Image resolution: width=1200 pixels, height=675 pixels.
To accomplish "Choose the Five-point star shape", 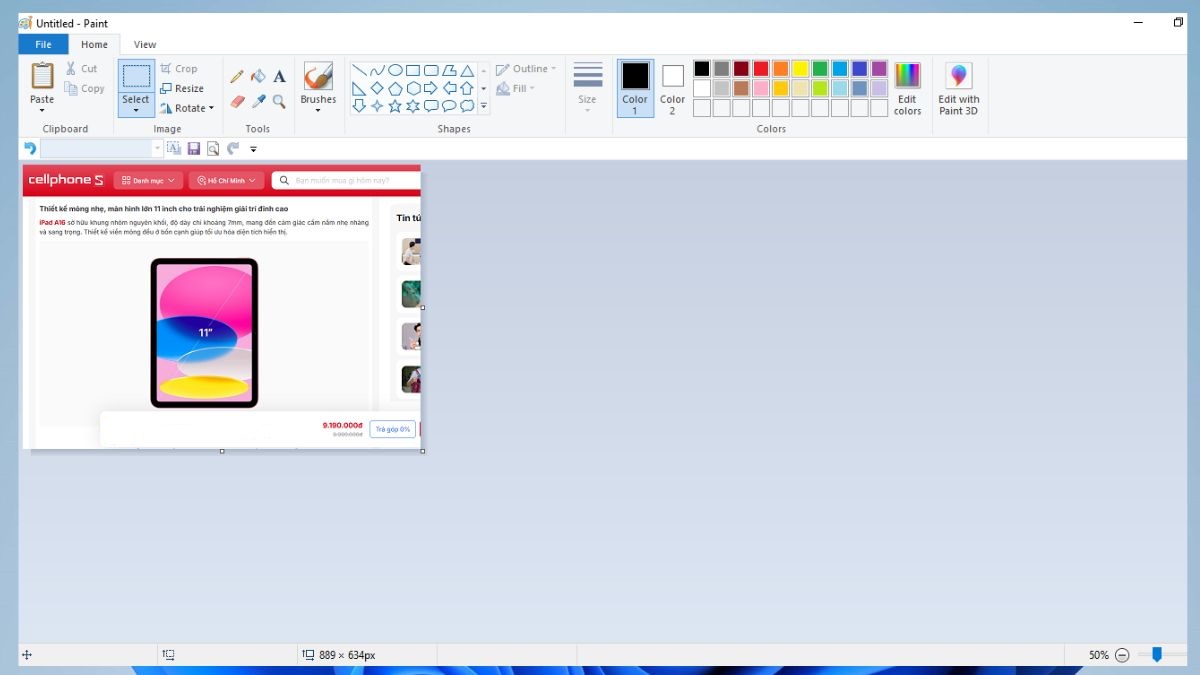I will 395,106.
